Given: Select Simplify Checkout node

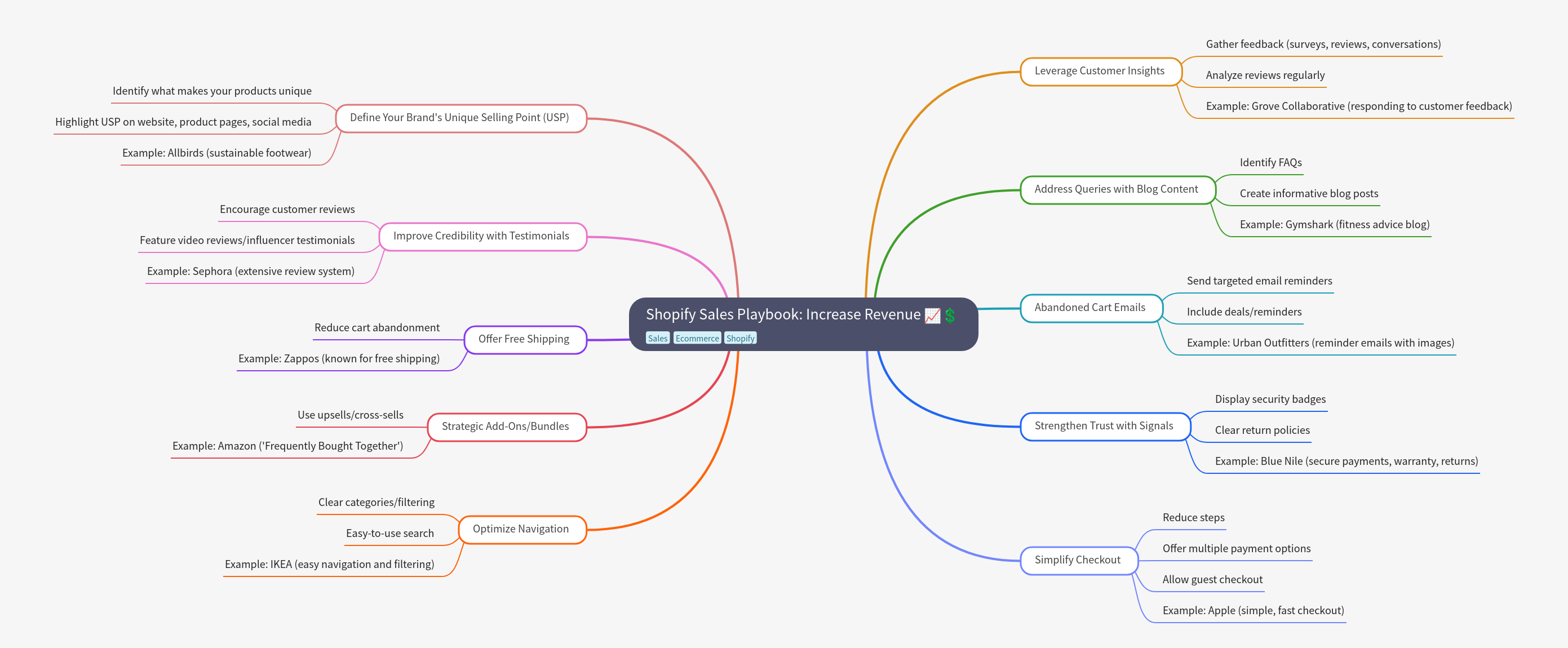Looking at the screenshot, I should point(1078,561).
